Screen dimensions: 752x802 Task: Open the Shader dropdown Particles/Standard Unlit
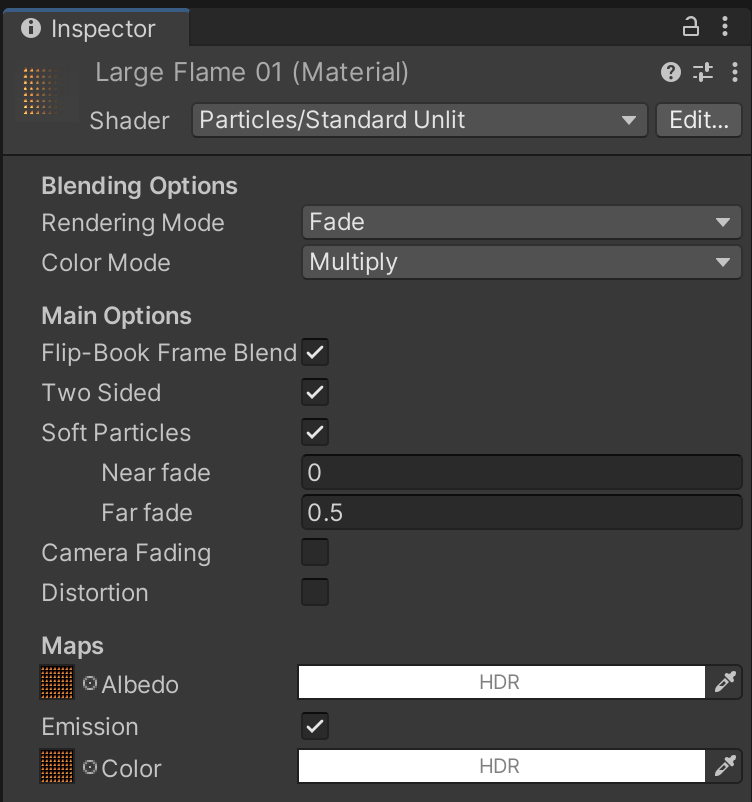pos(419,120)
